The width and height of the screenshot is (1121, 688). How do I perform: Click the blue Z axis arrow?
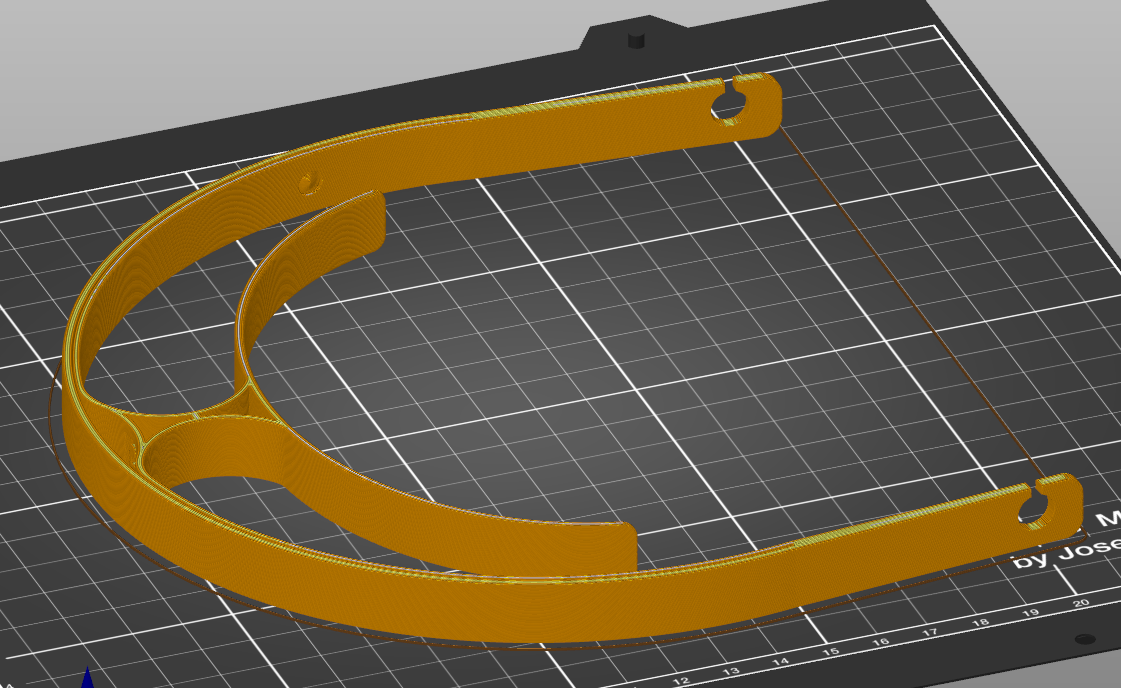point(87,677)
